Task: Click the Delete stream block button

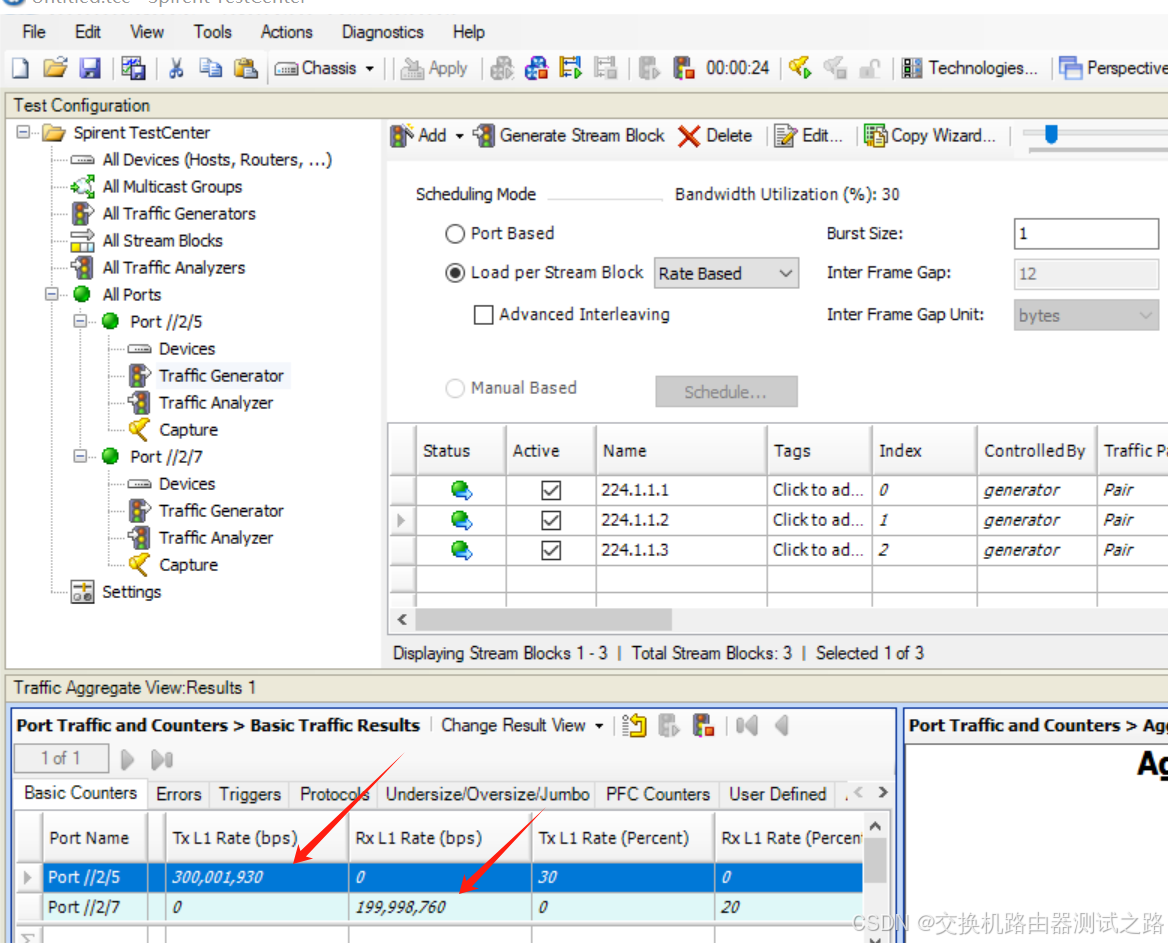Action: click(715, 136)
